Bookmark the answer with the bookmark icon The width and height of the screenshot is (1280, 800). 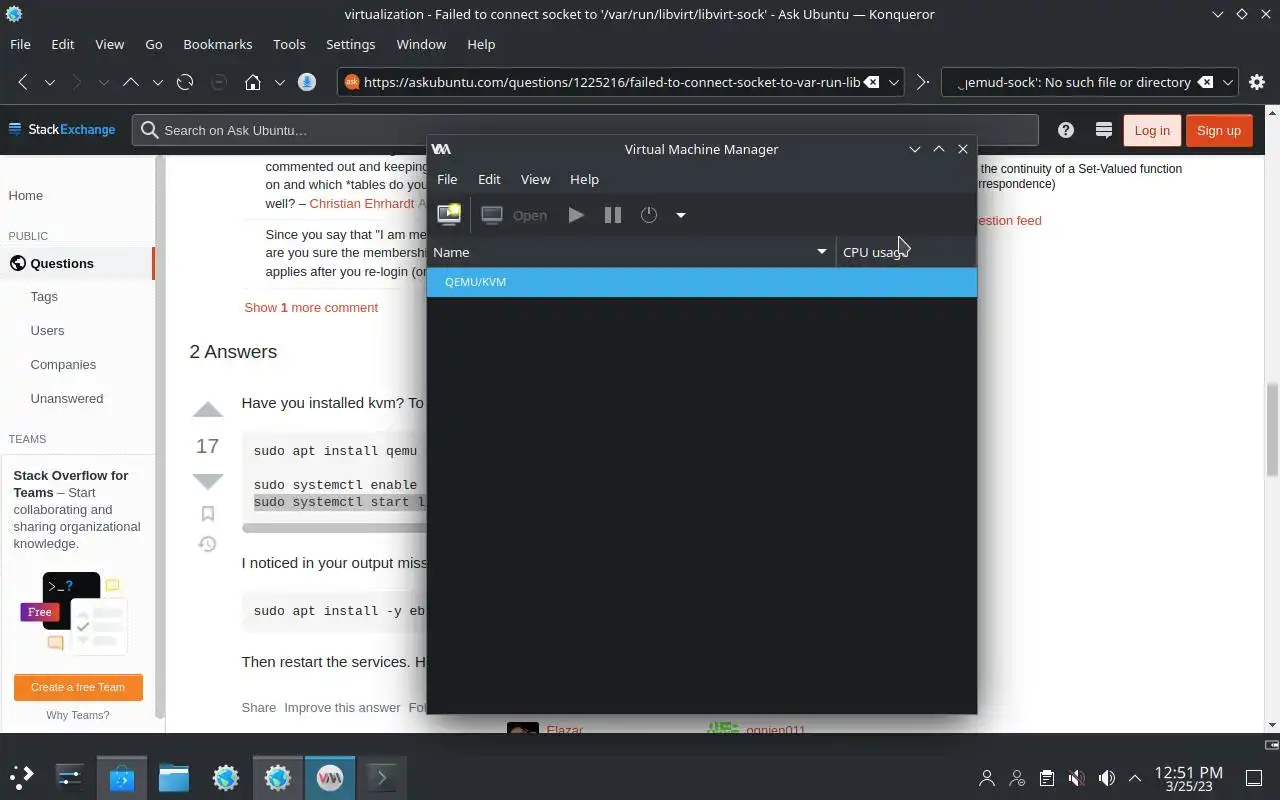coord(207,513)
